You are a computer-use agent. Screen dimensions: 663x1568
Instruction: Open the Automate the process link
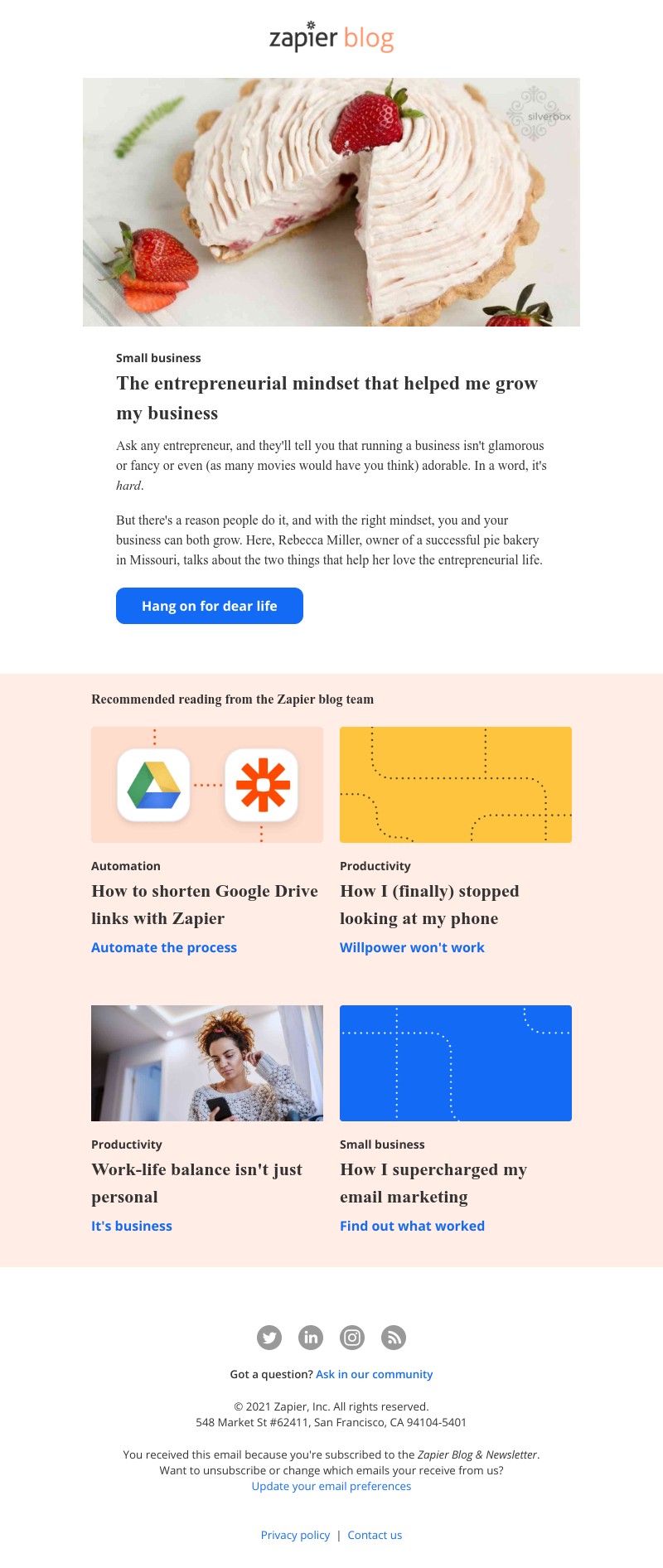164,947
